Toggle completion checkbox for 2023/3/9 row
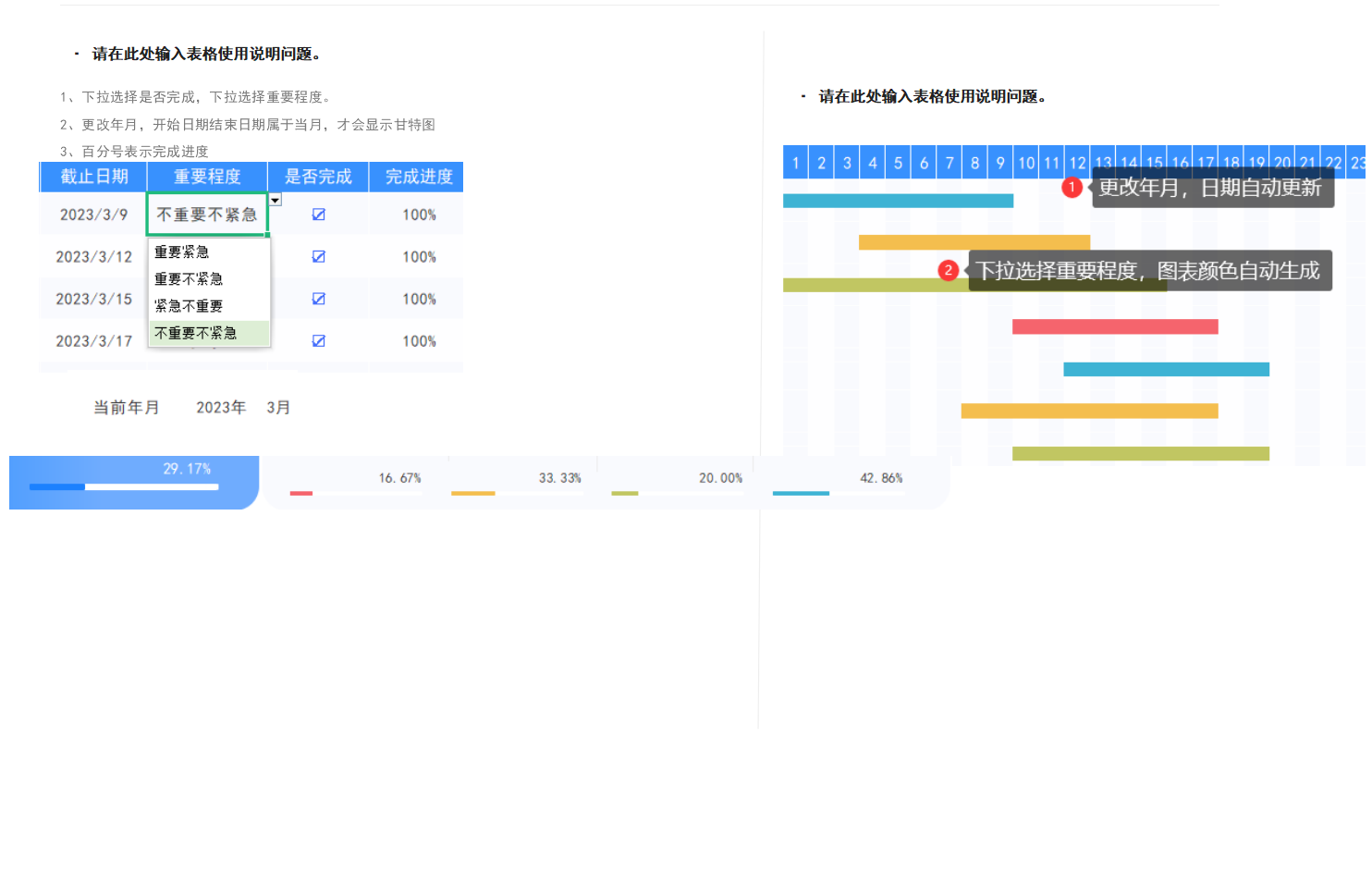The height and width of the screenshot is (872, 1372). point(318,215)
